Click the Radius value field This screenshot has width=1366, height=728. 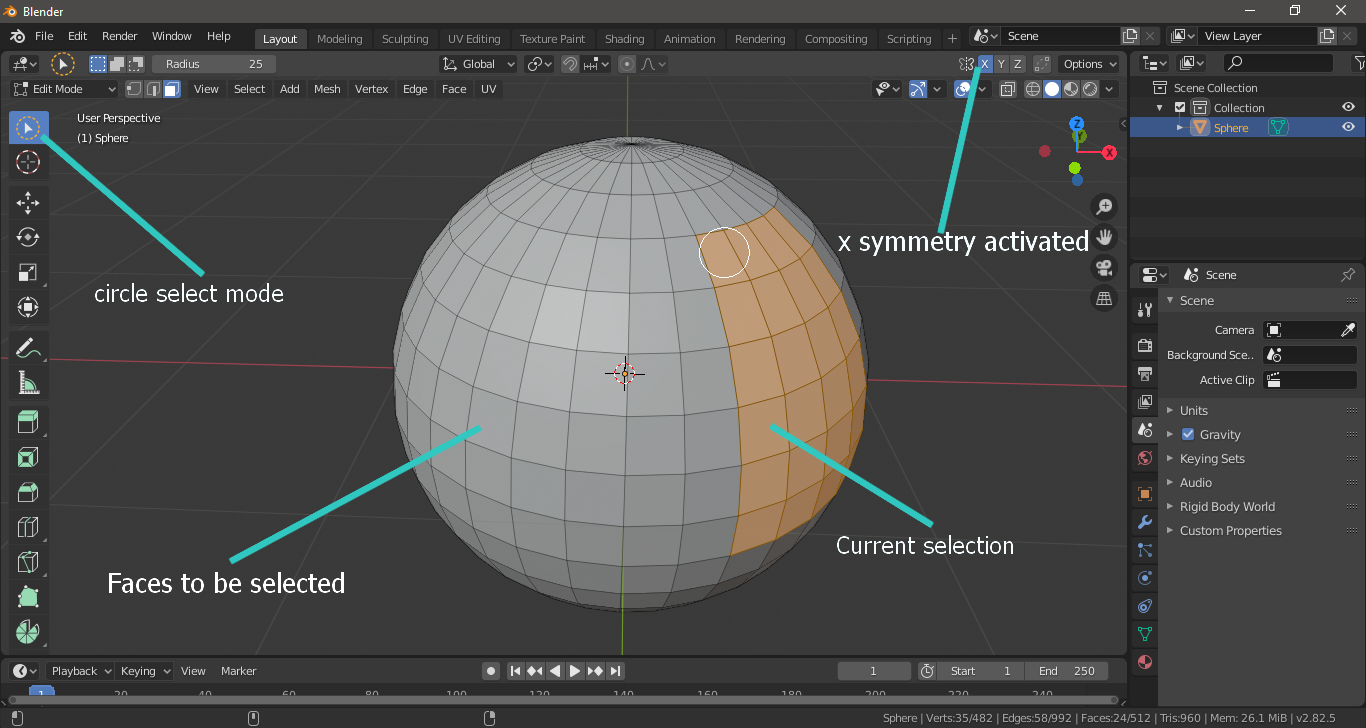point(214,64)
